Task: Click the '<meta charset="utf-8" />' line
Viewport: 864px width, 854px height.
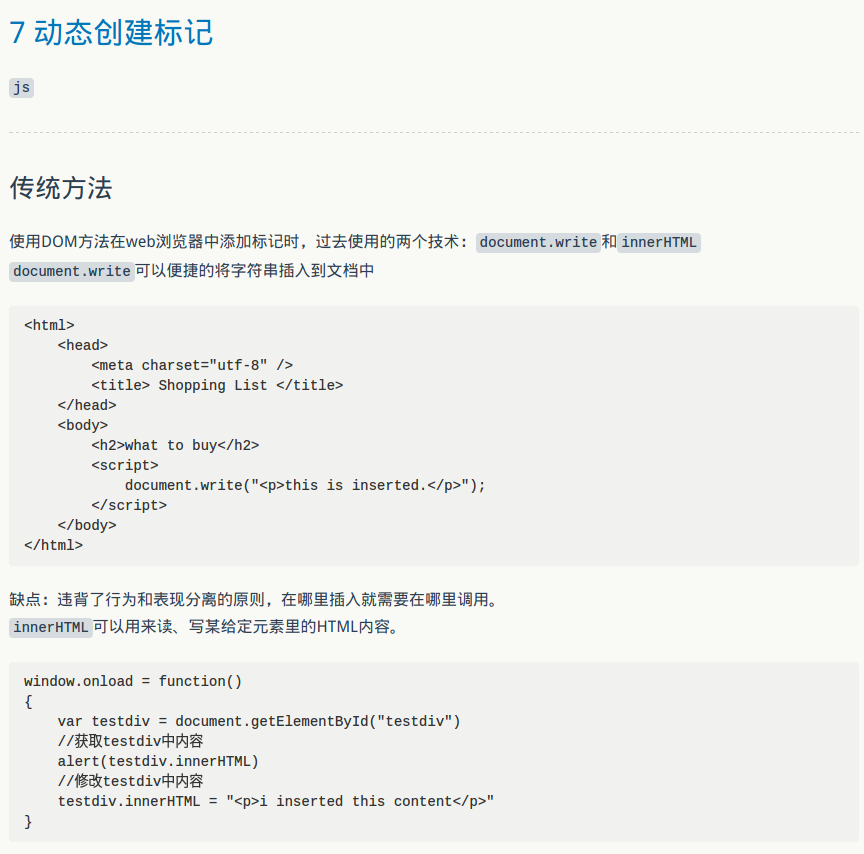Action: [192, 365]
